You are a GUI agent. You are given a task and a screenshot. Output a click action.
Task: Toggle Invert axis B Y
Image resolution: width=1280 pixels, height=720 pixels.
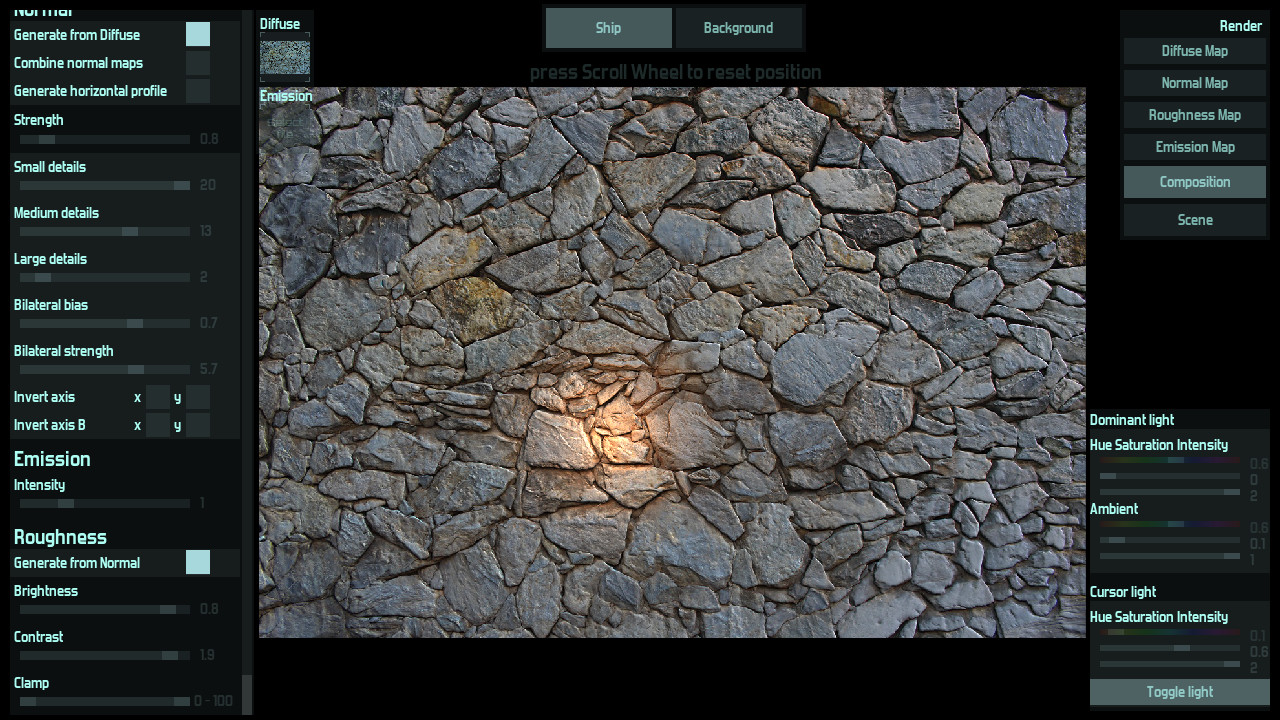tap(197, 425)
